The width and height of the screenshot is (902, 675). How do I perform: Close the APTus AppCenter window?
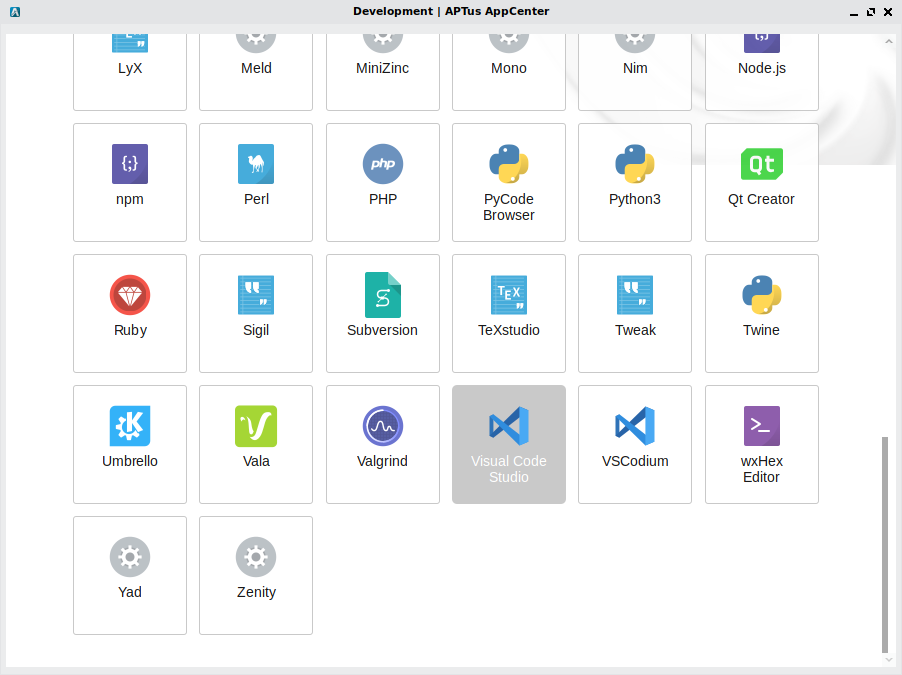click(x=888, y=12)
